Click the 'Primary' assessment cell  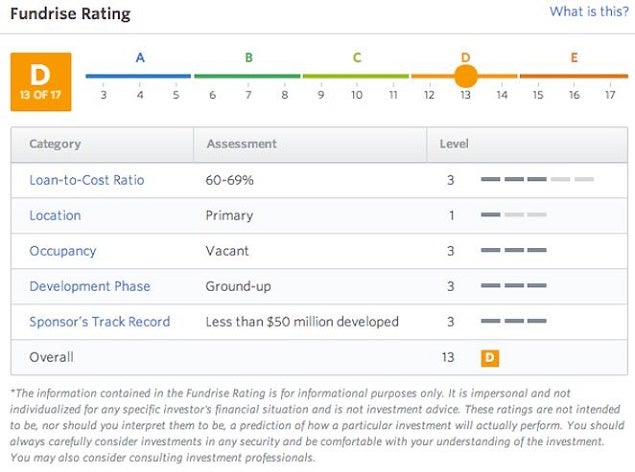(x=229, y=215)
